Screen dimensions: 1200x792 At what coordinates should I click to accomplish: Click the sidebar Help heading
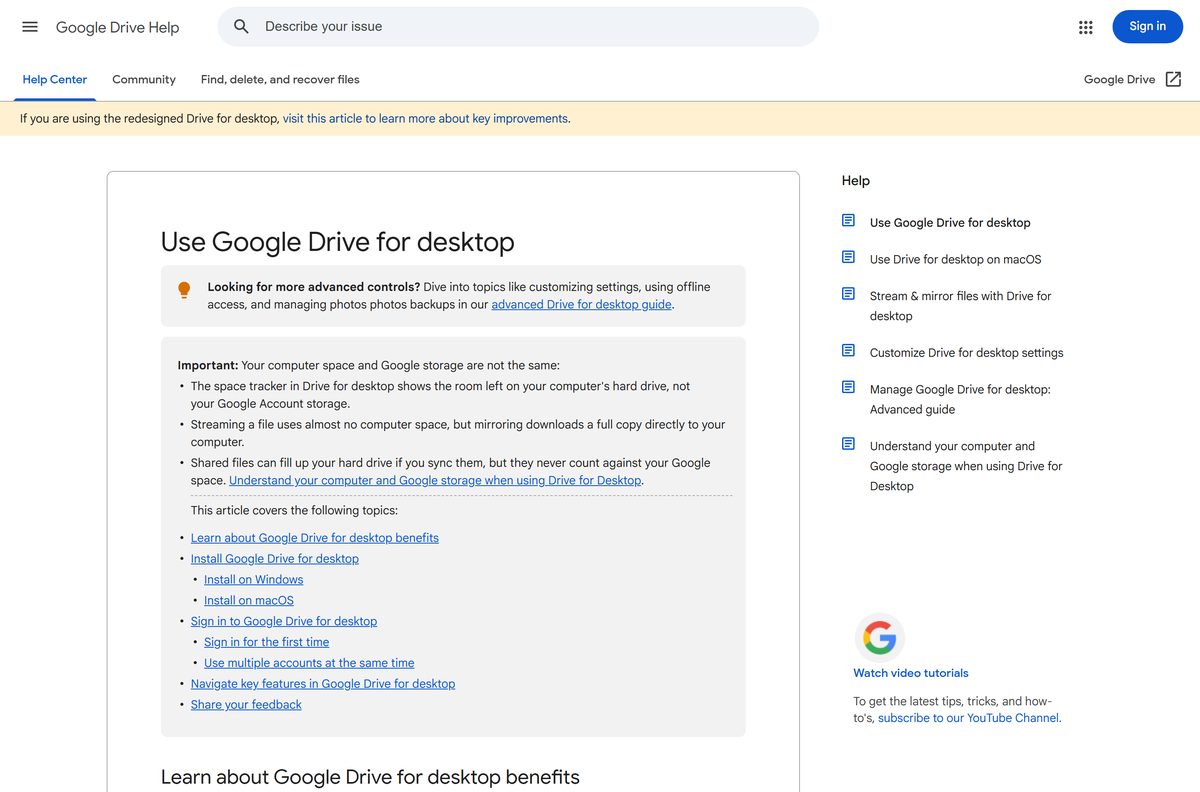[856, 181]
